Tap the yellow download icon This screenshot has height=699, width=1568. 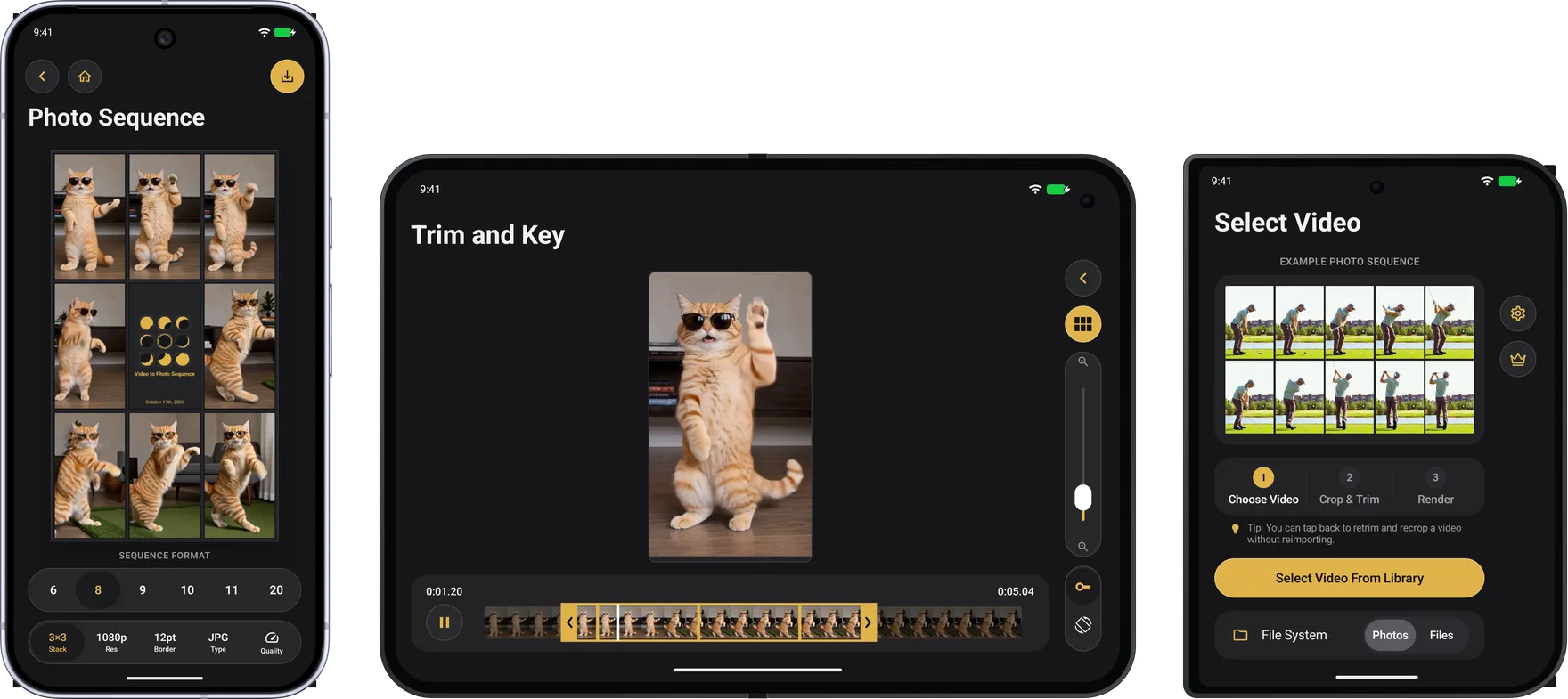pos(287,77)
